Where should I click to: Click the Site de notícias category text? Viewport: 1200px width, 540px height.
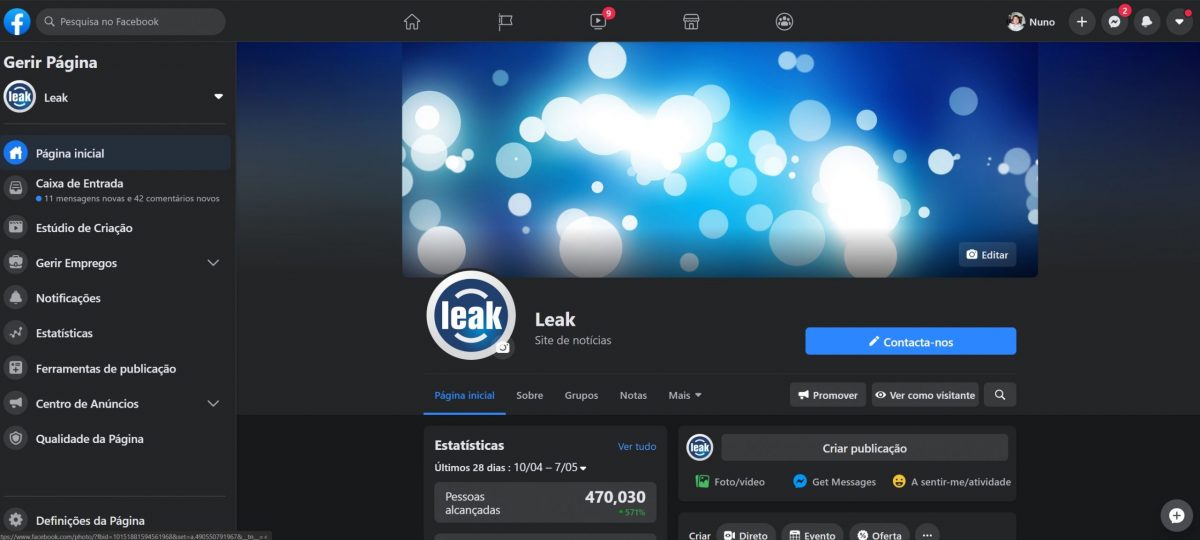tap(573, 340)
